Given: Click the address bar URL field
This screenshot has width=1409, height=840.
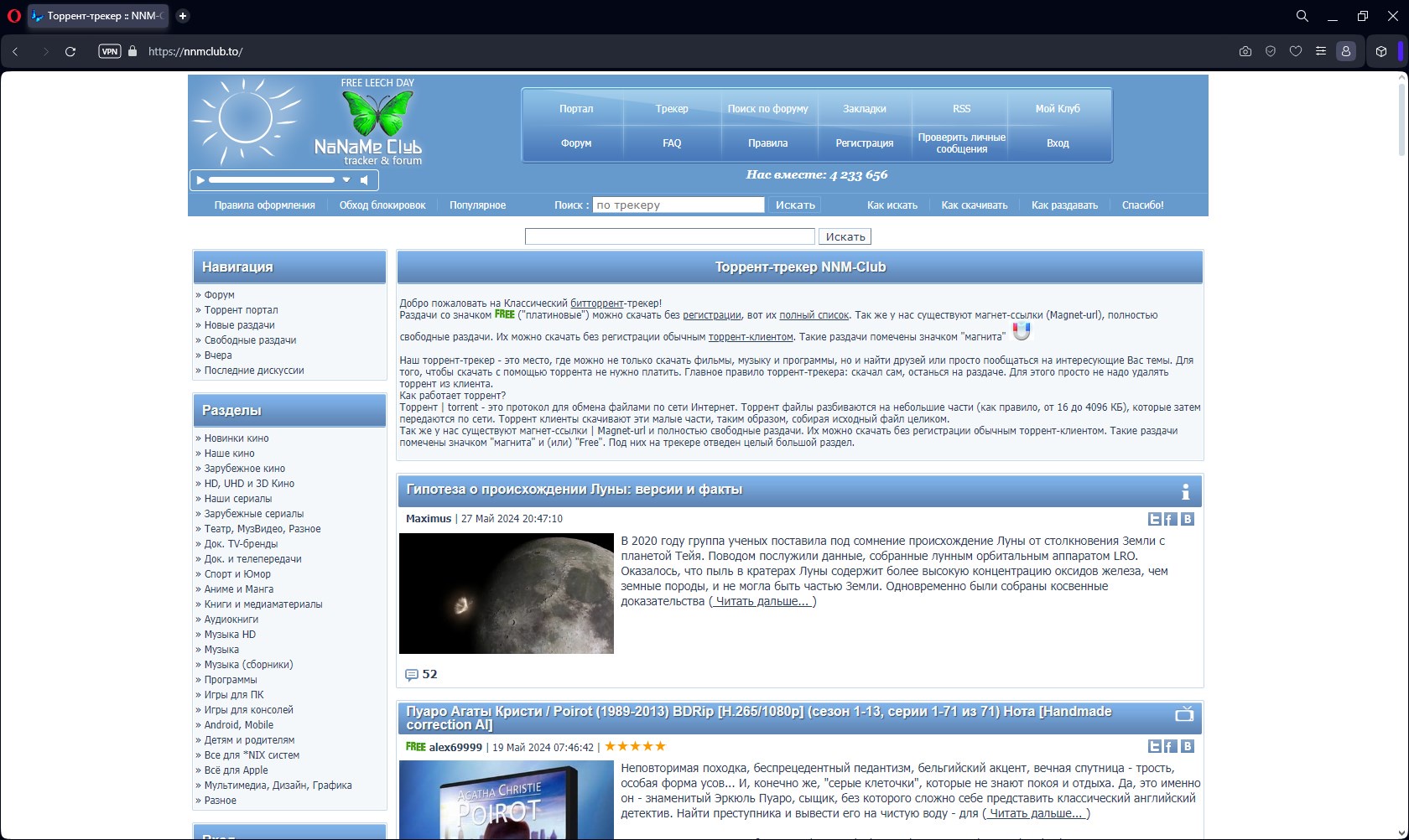Looking at the screenshot, I should 671,51.
